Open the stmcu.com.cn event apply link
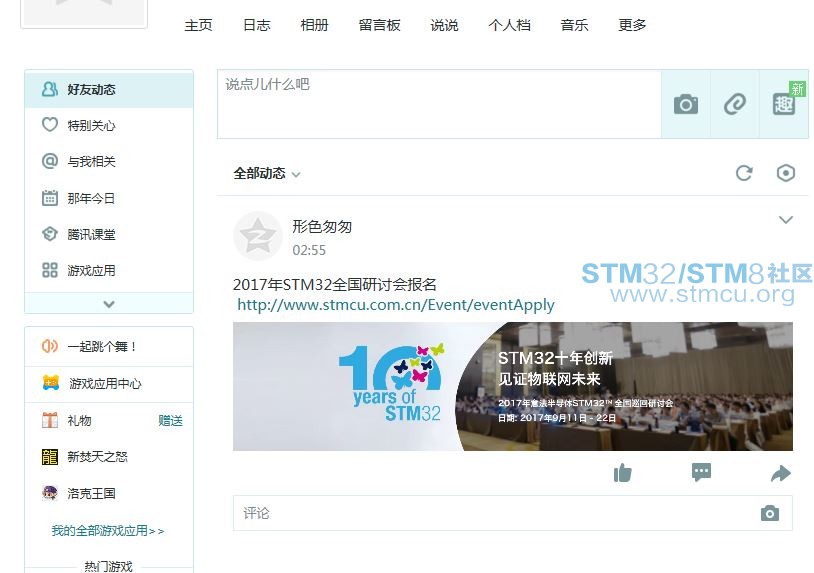This screenshot has height=573, width=814. [x=395, y=305]
